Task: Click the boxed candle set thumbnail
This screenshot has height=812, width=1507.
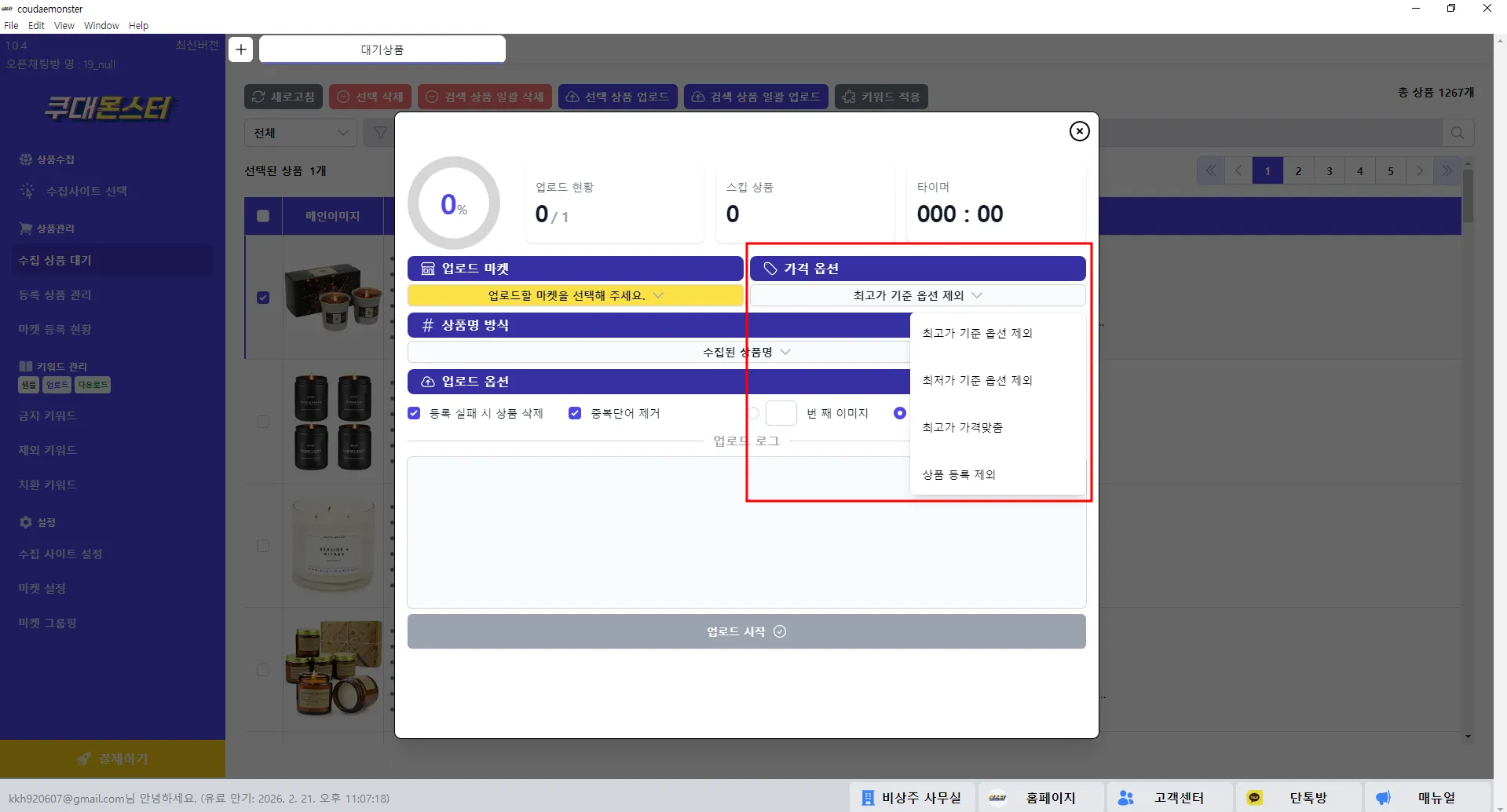Action: pyautogui.click(x=333, y=297)
